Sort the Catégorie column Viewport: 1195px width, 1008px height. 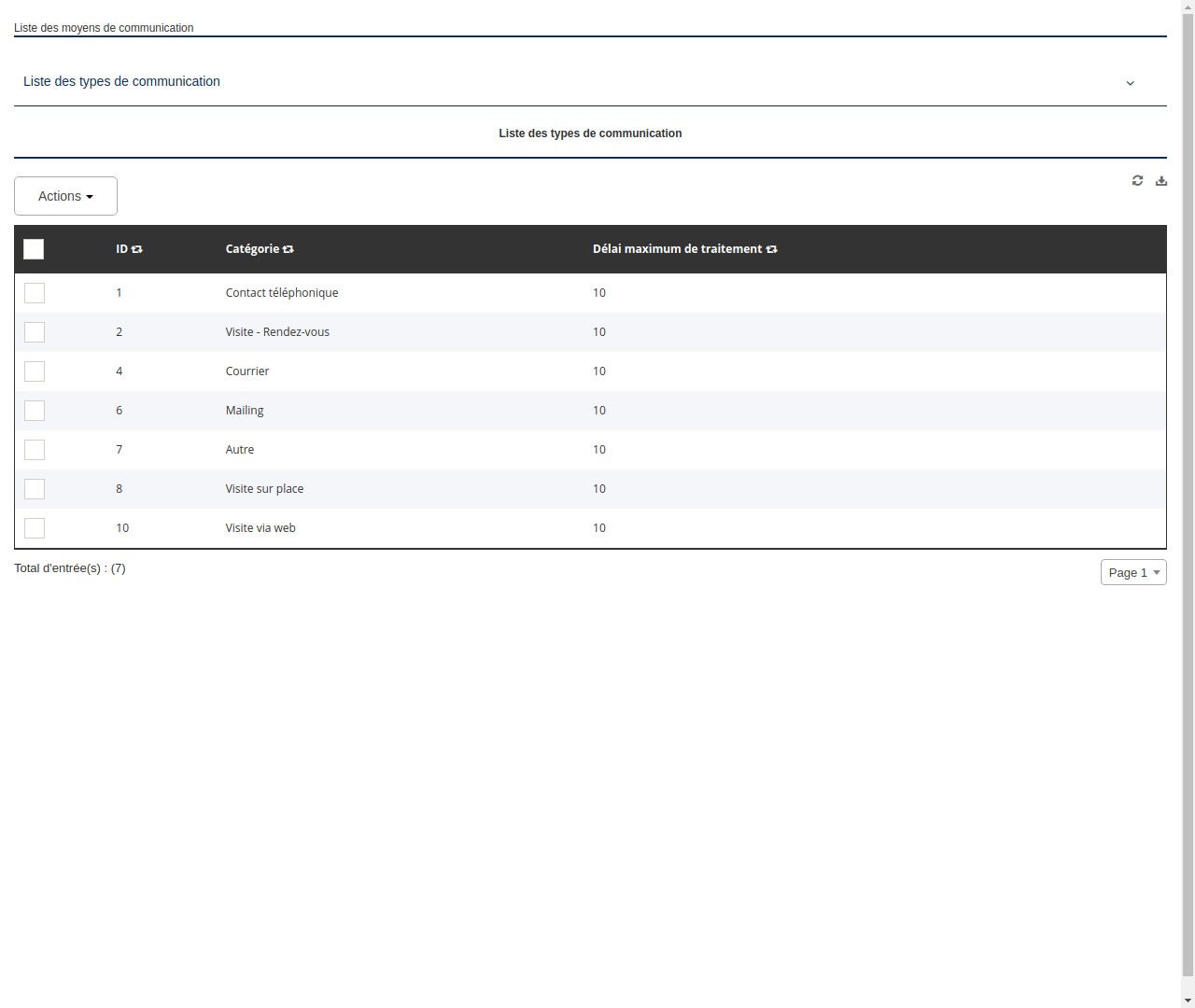click(x=288, y=249)
